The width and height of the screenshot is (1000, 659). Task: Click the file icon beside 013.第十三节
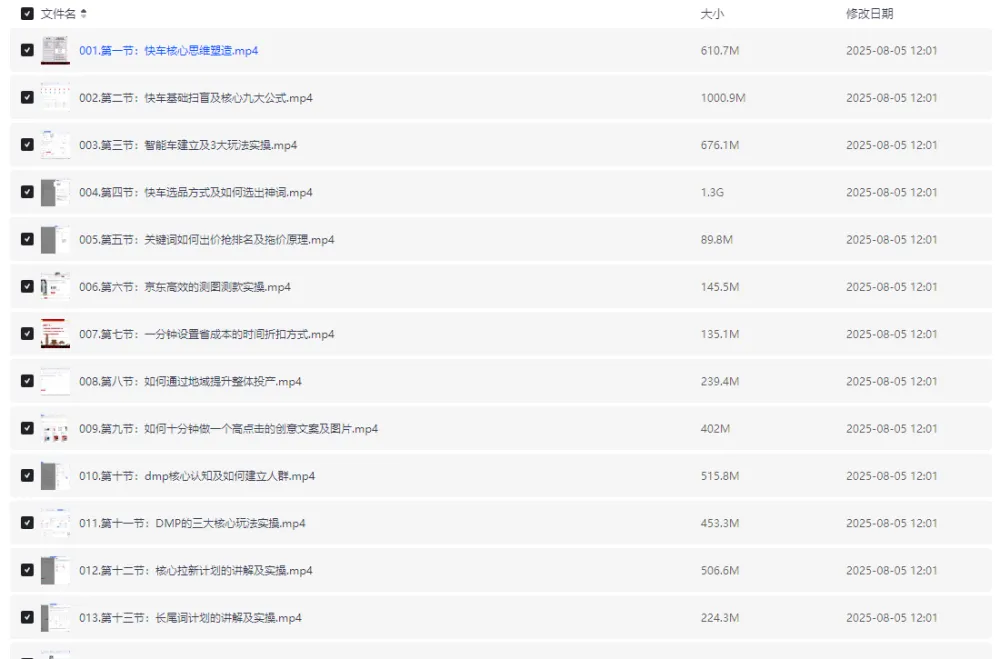55,618
